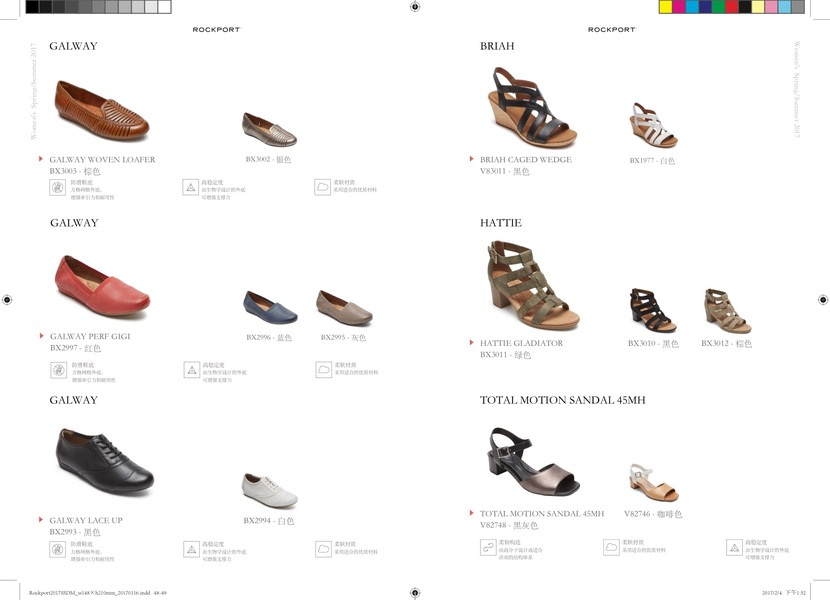Click the GALWAY LACE UP product name
This screenshot has height=600, width=830.
click(86, 520)
